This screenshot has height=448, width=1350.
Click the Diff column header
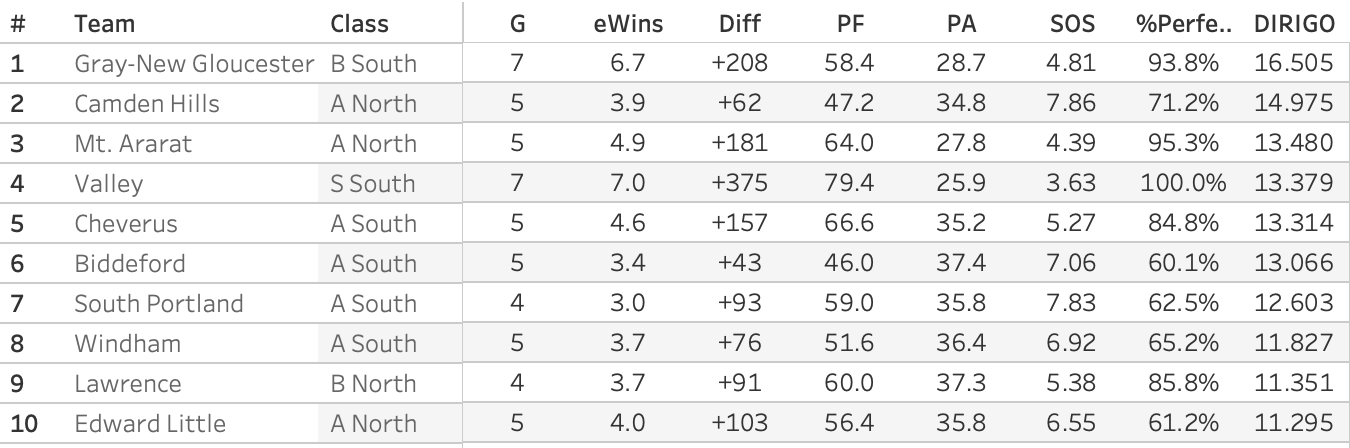[739, 23]
